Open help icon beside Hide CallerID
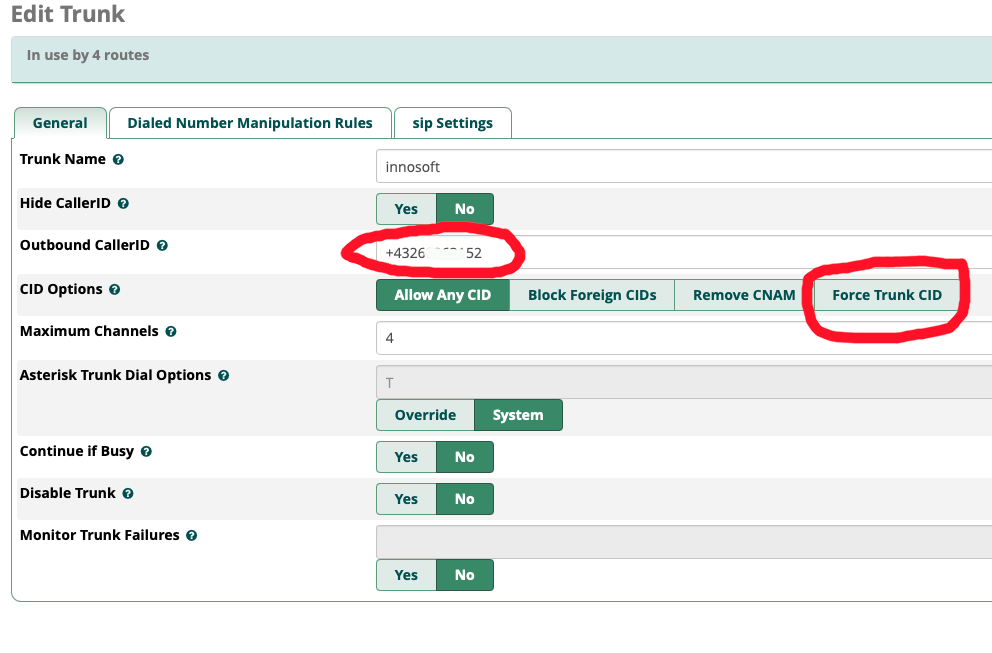992x653 pixels. (x=123, y=204)
